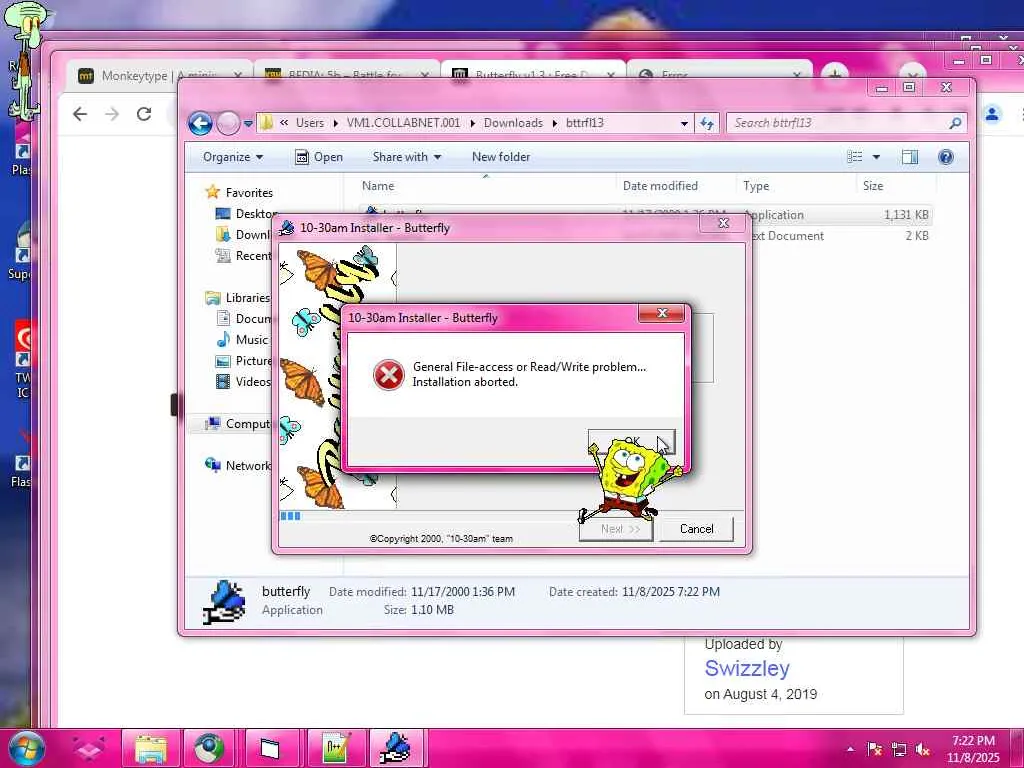
Task: Select Network in the navigation pane
Action: pos(238,466)
